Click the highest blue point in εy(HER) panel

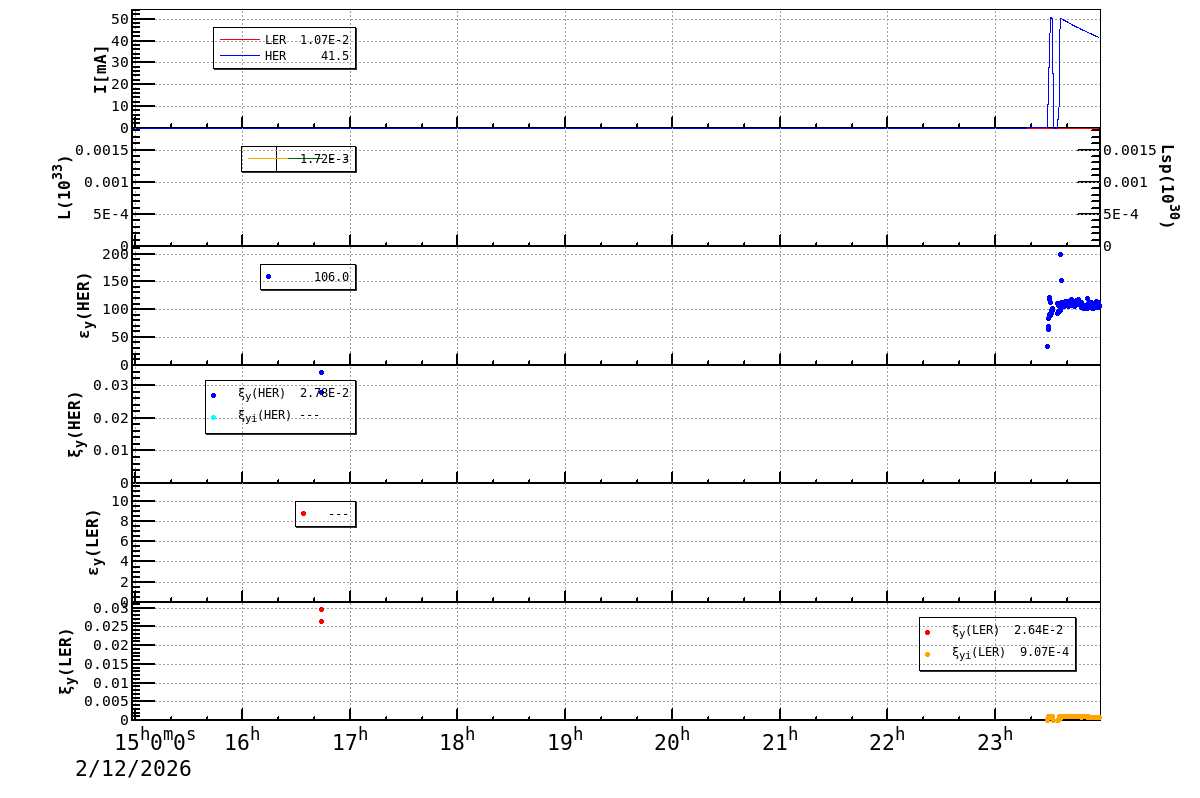[x=1060, y=254]
